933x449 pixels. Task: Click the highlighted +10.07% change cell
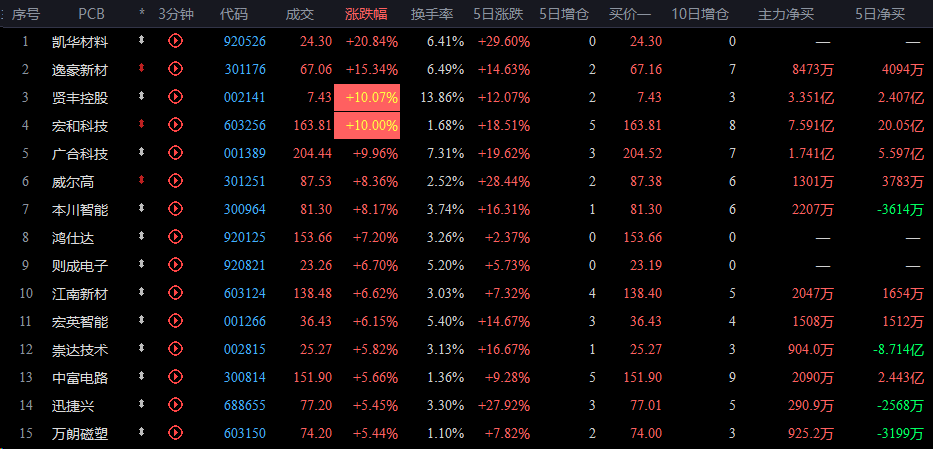click(367, 98)
